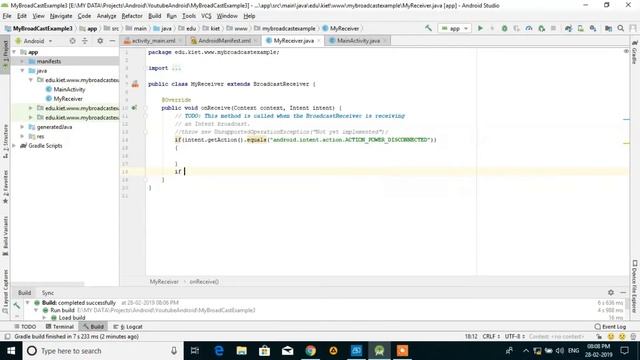Select MyReceiver class in project tree
The height and width of the screenshot is (360, 640).
pyautogui.click(x=64, y=99)
